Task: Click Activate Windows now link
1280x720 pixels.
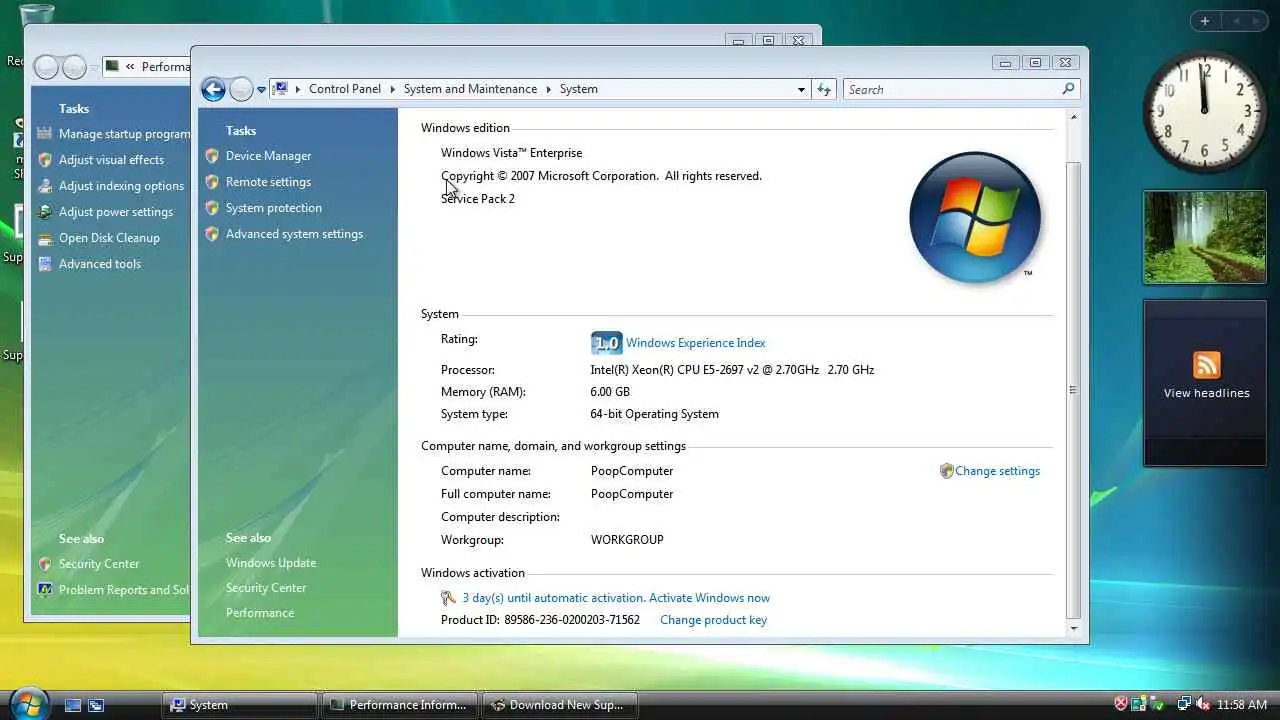Action: [x=709, y=598]
